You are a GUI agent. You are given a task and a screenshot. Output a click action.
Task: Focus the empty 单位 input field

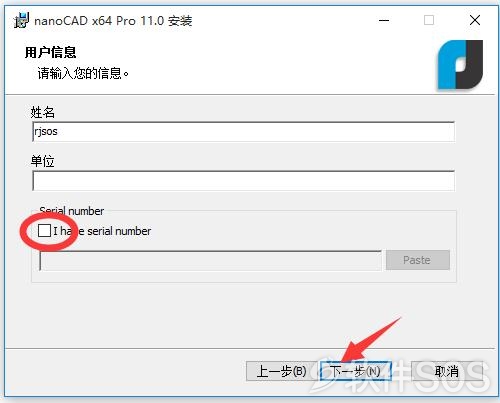244,181
